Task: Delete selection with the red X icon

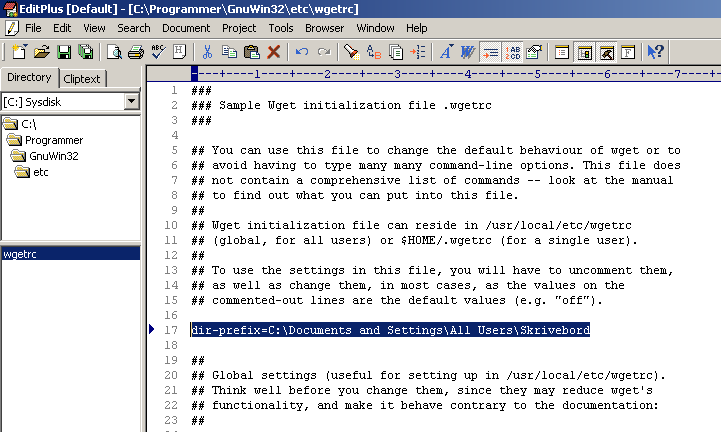Action: (274, 52)
